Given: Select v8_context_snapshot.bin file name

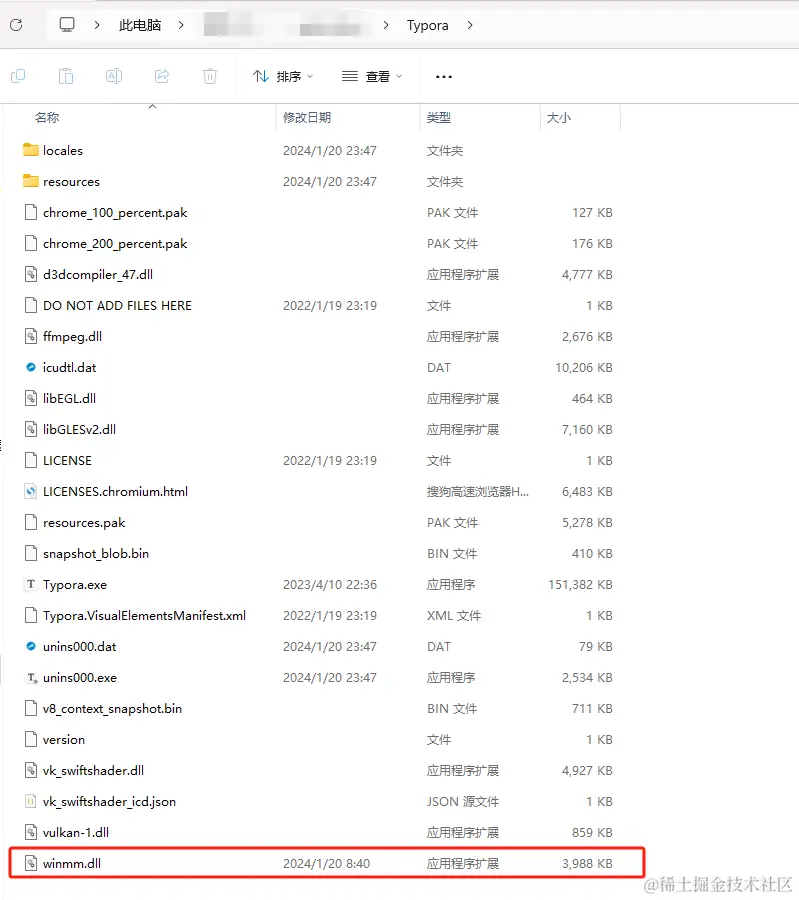Looking at the screenshot, I should click(112, 708).
